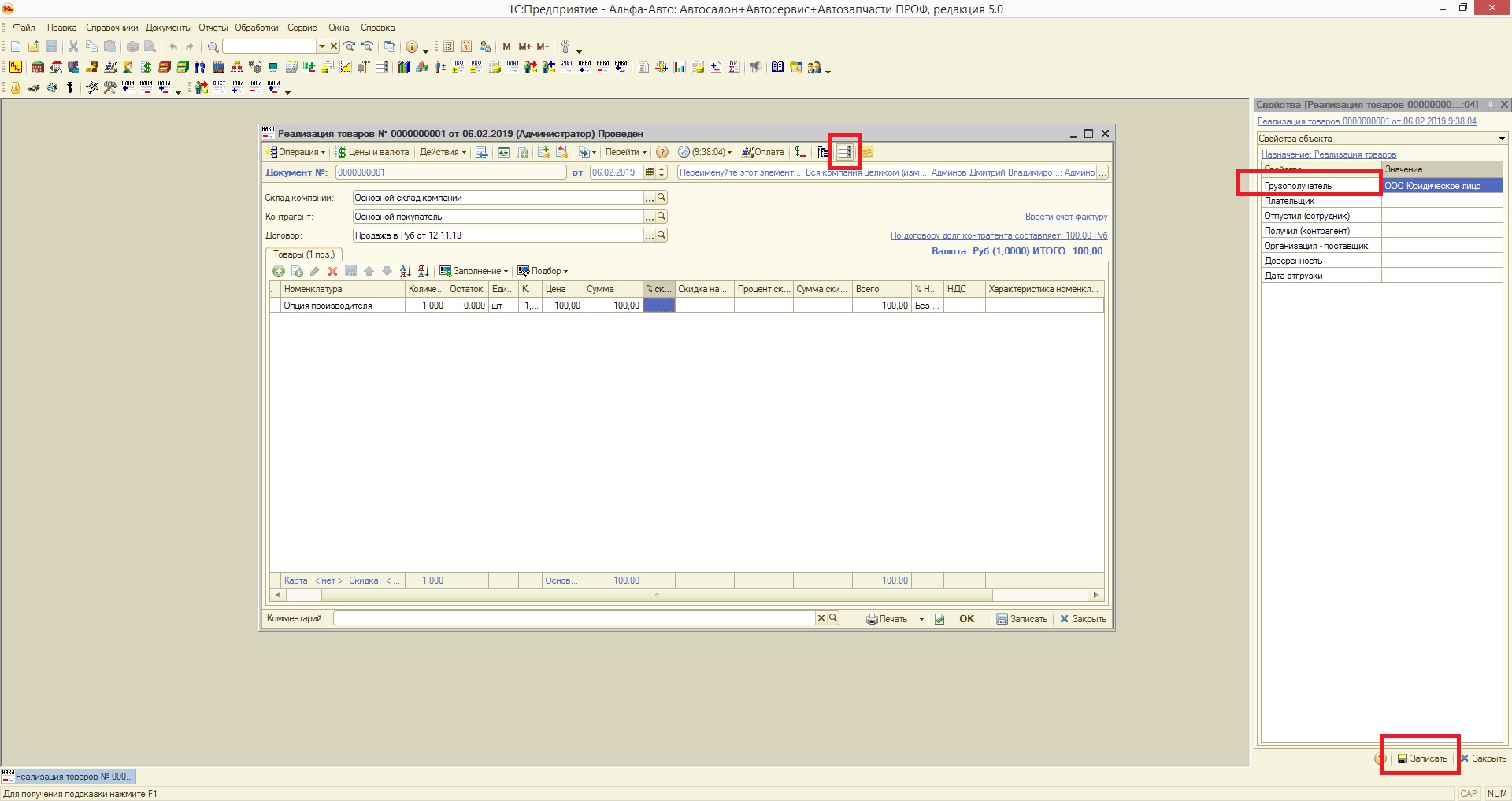This screenshot has width=1512, height=801.
Task: Open the Сервис menu
Action: (302, 28)
